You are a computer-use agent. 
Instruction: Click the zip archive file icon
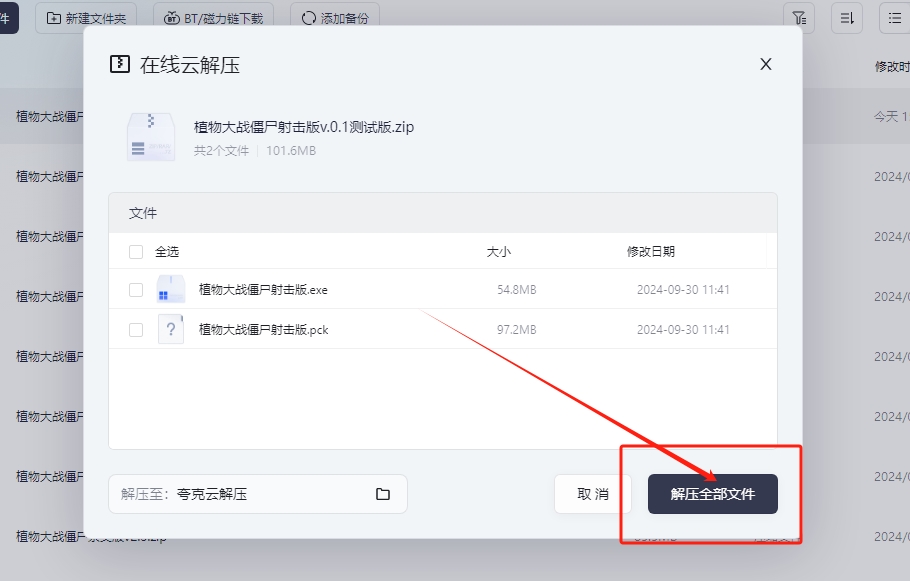tap(151, 137)
